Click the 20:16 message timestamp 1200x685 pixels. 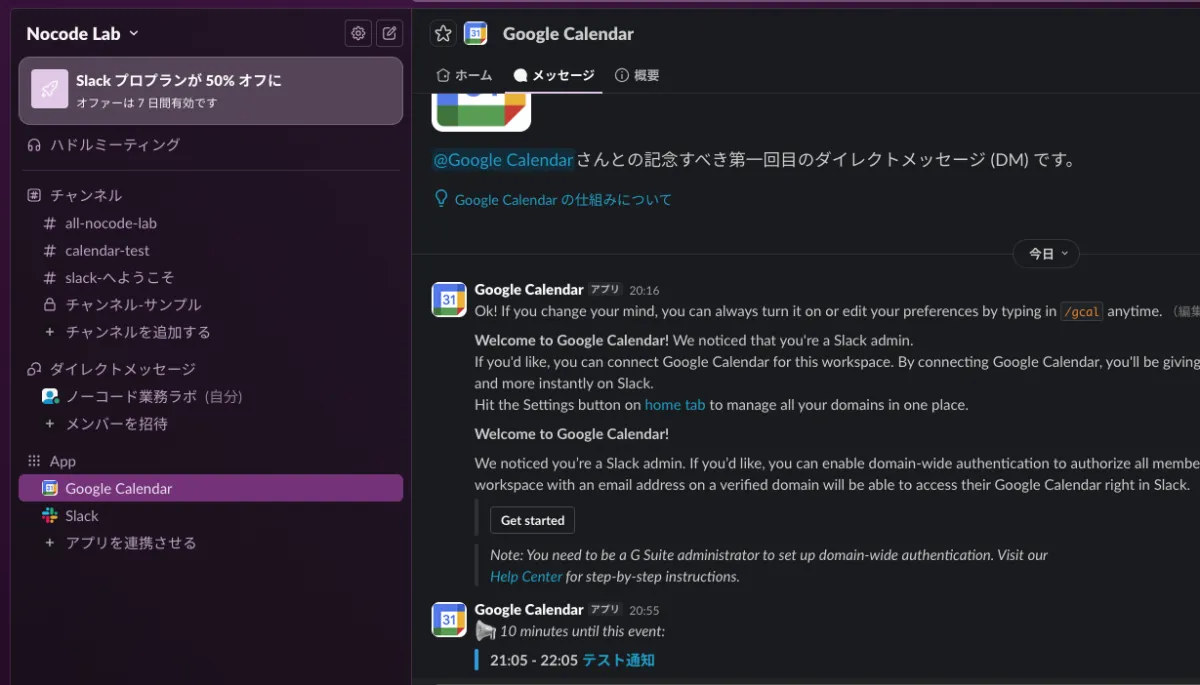pyautogui.click(x=644, y=290)
